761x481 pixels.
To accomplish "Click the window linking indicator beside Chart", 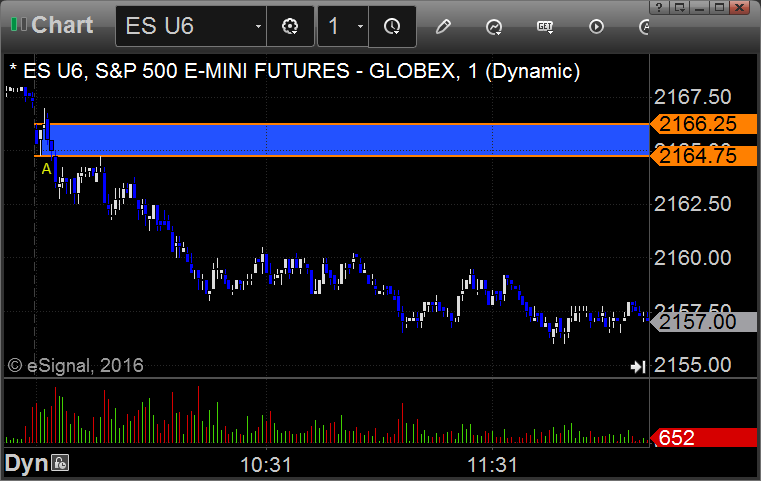I will coord(18,24).
